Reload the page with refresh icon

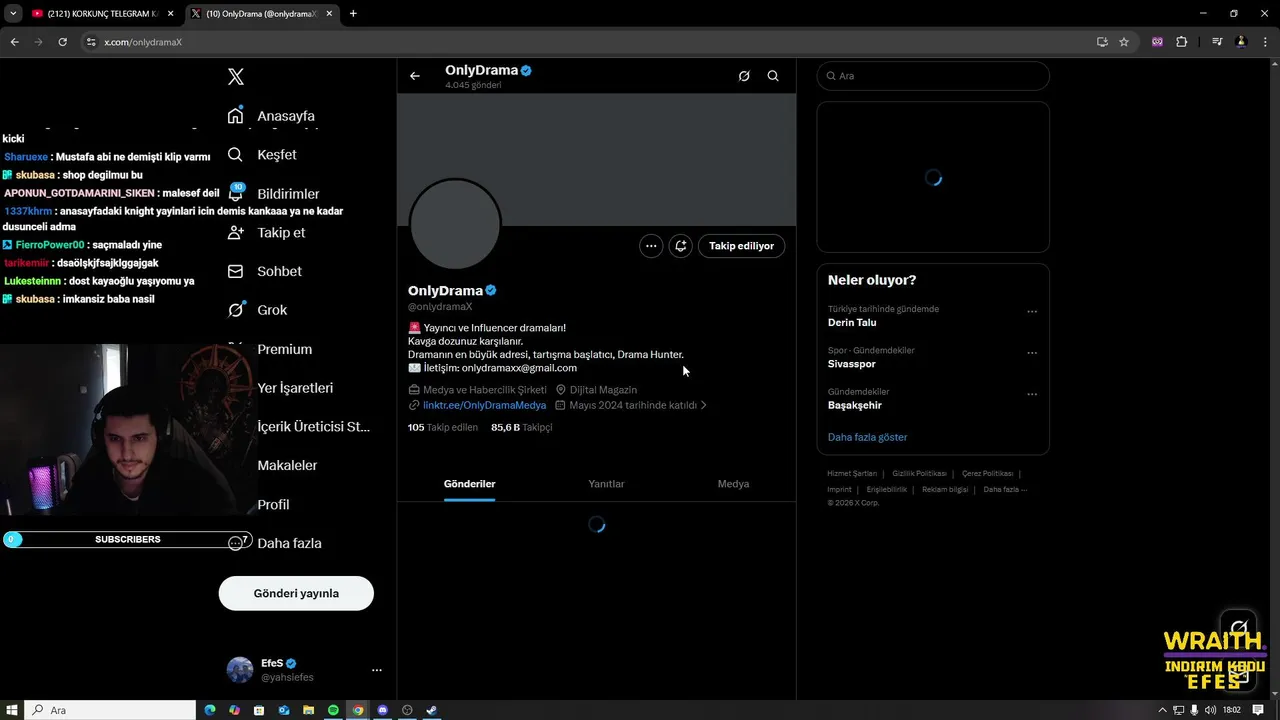pos(62,42)
